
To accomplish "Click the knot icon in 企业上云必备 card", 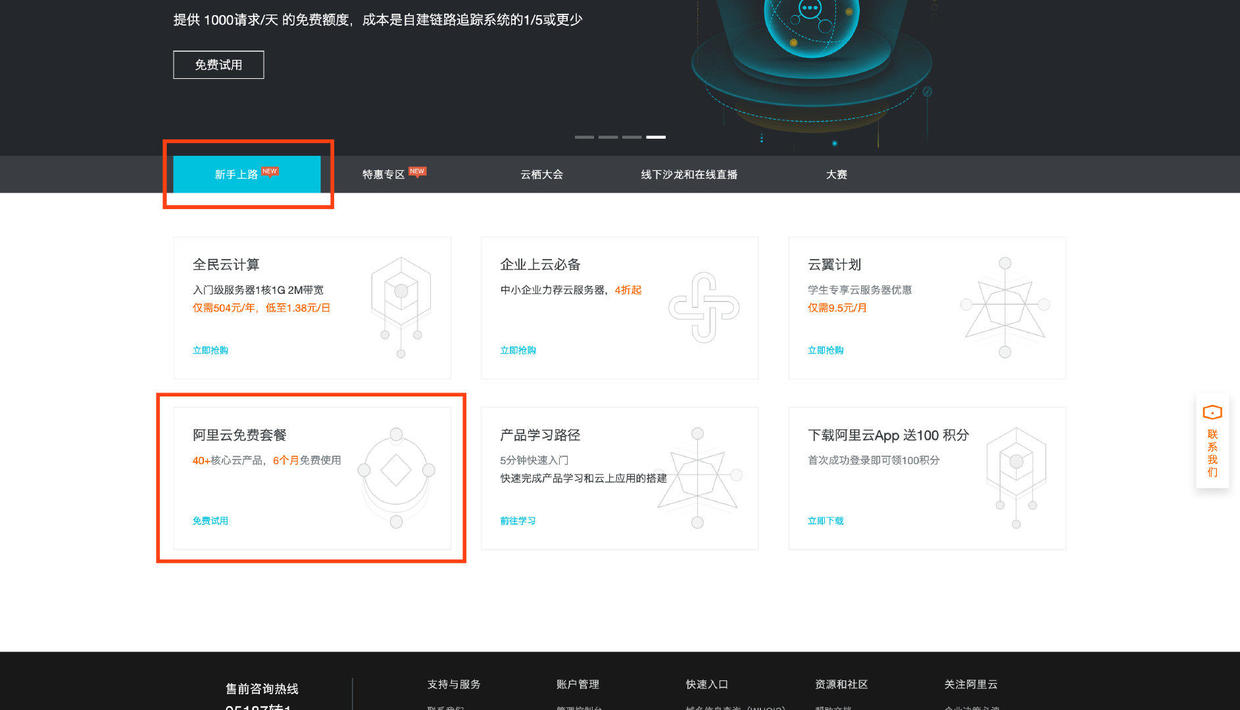I will pos(703,307).
